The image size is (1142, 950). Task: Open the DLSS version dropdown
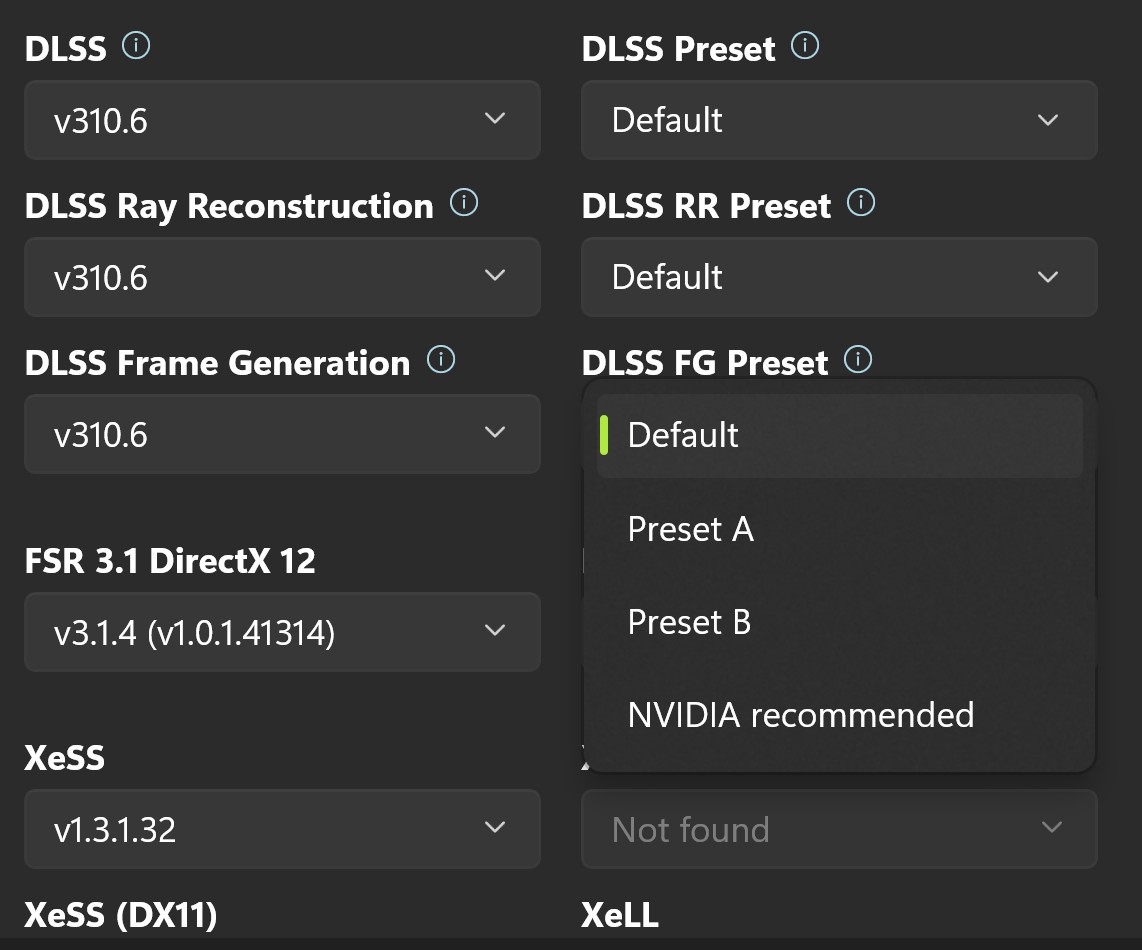[x=283, y=120]
